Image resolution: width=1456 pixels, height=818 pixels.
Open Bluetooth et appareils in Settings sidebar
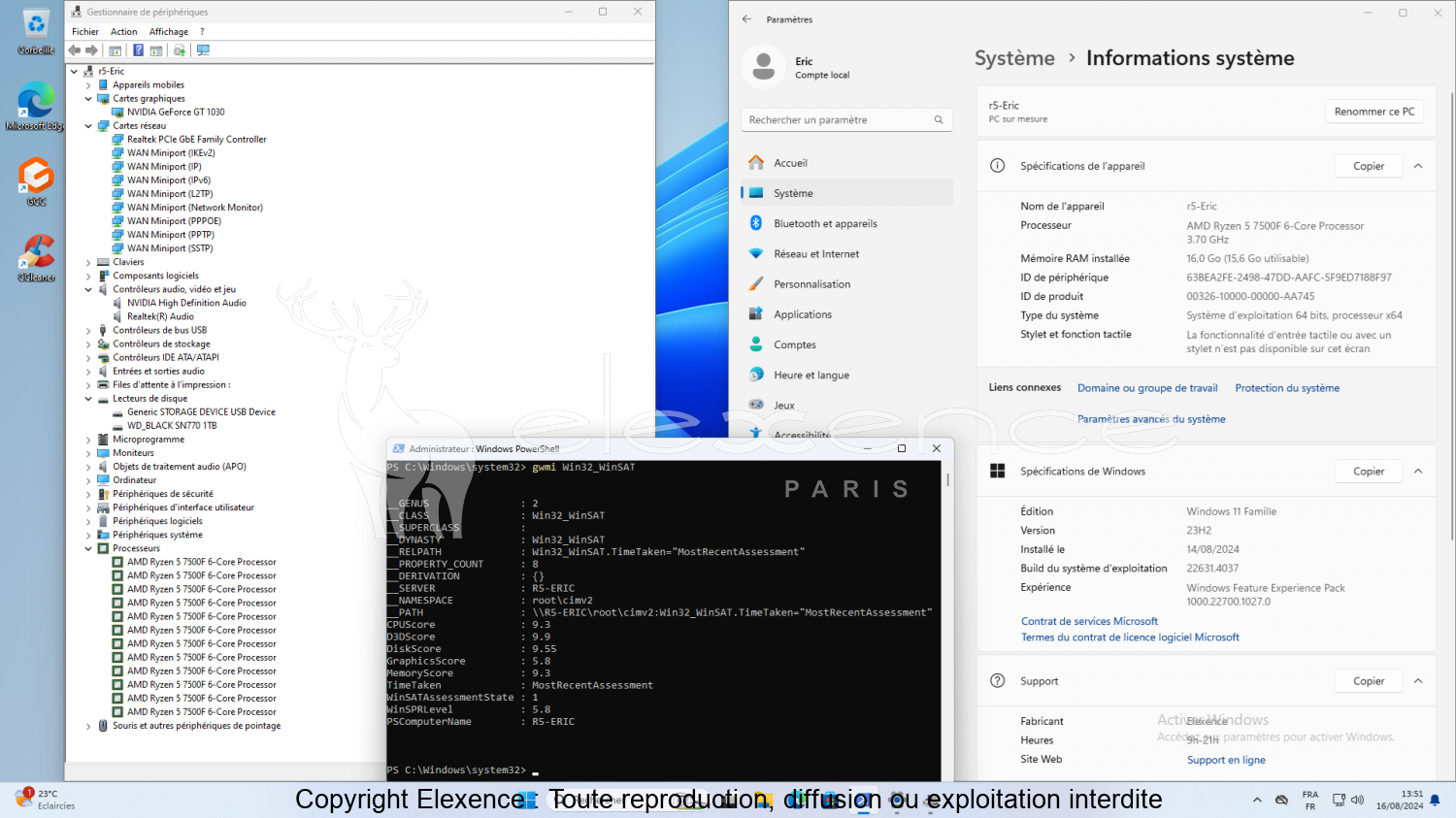tap(846, 223)
